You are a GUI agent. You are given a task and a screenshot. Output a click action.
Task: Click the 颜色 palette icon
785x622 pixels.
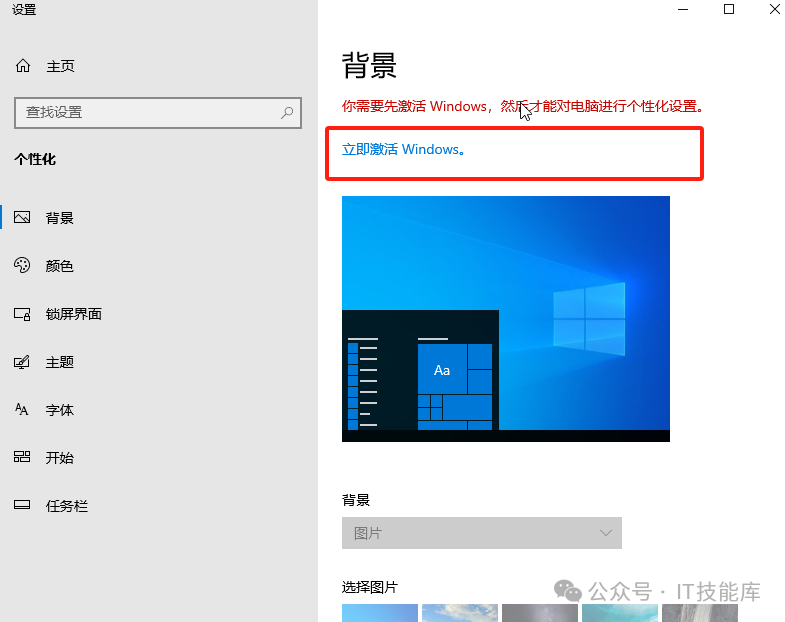pyautogui.click(x=22, y=266)
